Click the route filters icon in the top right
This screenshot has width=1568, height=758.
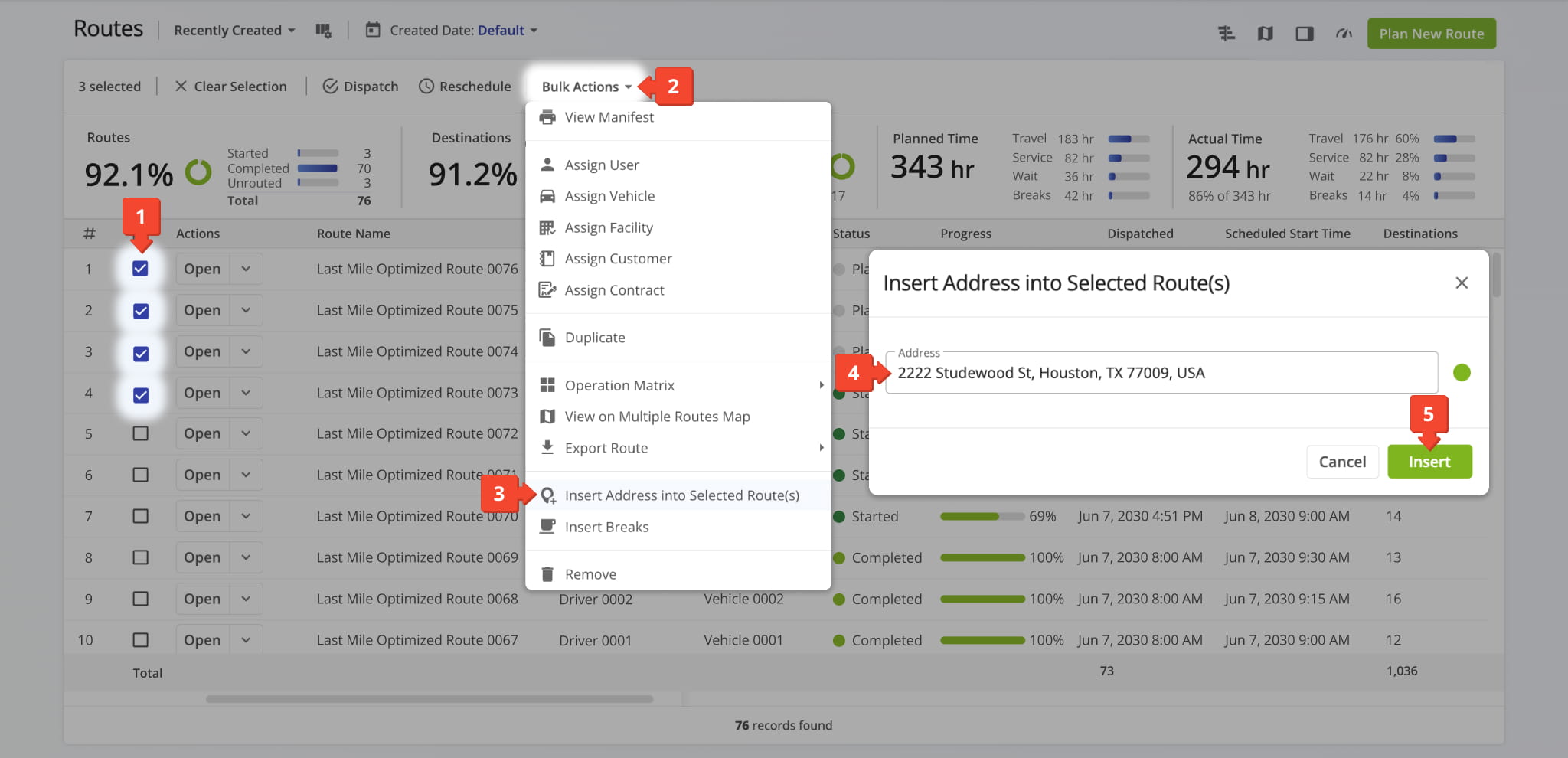1226,34
